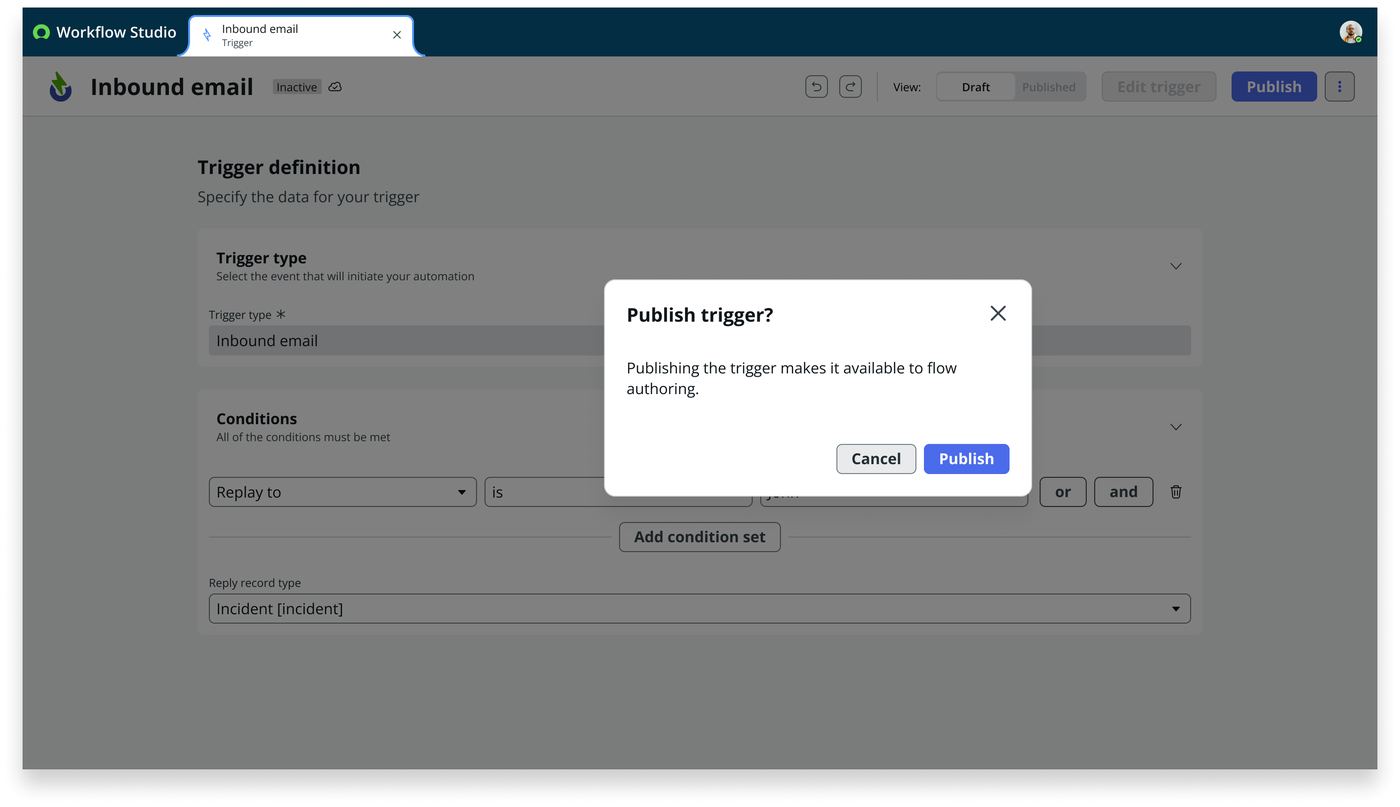Delete the Replay to condition row

(x=1176, y=492)
